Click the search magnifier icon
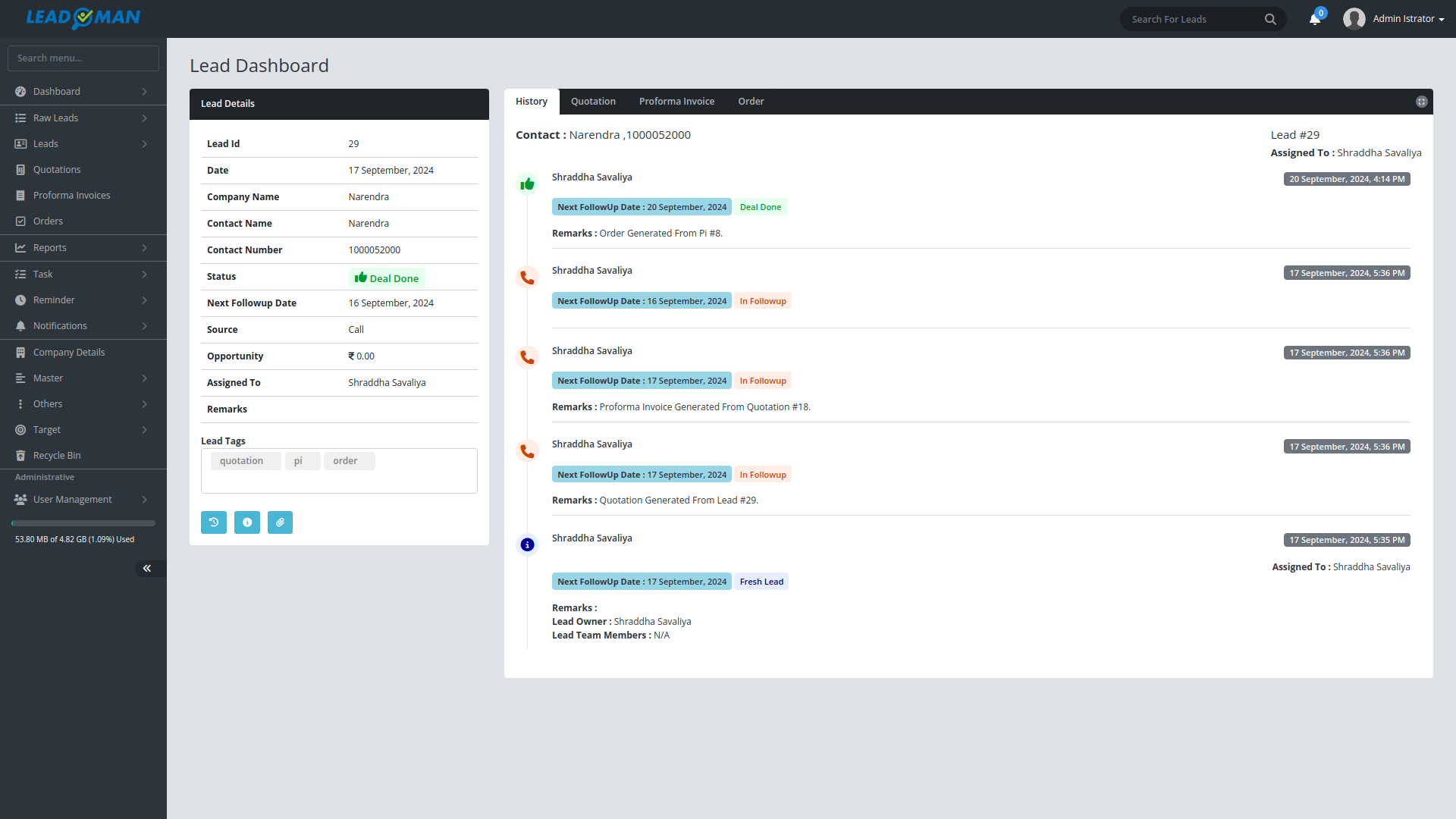 (x=1270, y=19)
